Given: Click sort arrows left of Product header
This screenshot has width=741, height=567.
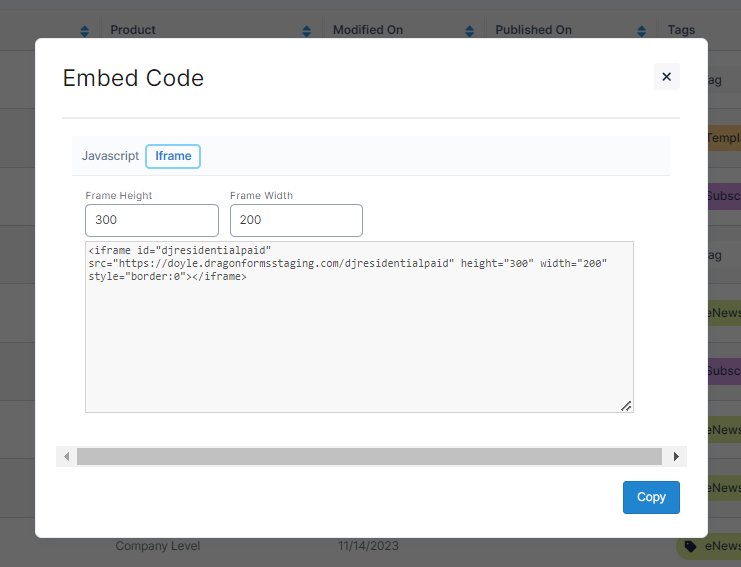Looking at the screenshot, I should (85, 31).
